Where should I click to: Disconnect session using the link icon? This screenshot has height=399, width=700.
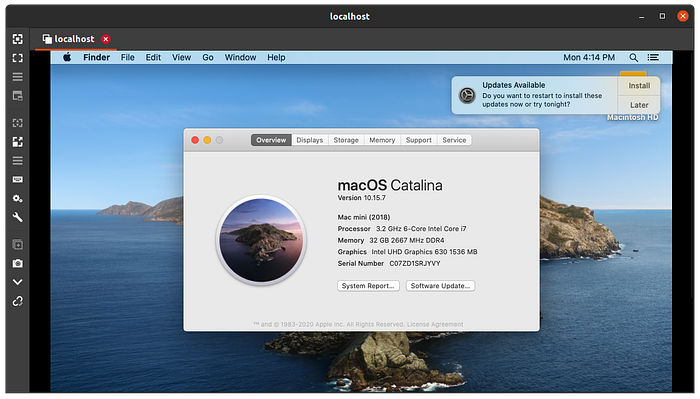(17, 301)
